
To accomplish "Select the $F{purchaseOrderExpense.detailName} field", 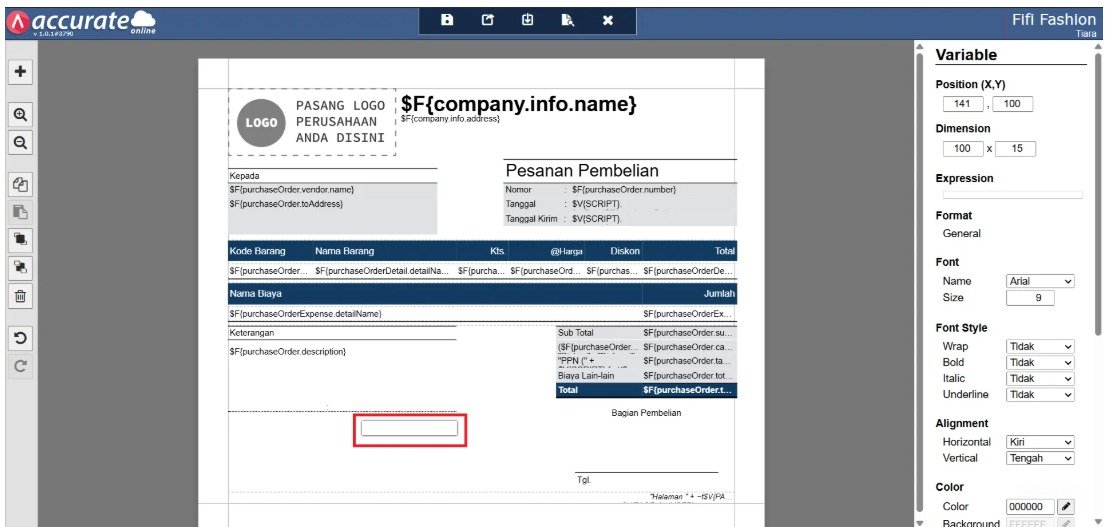I will (x=306, y=314).
